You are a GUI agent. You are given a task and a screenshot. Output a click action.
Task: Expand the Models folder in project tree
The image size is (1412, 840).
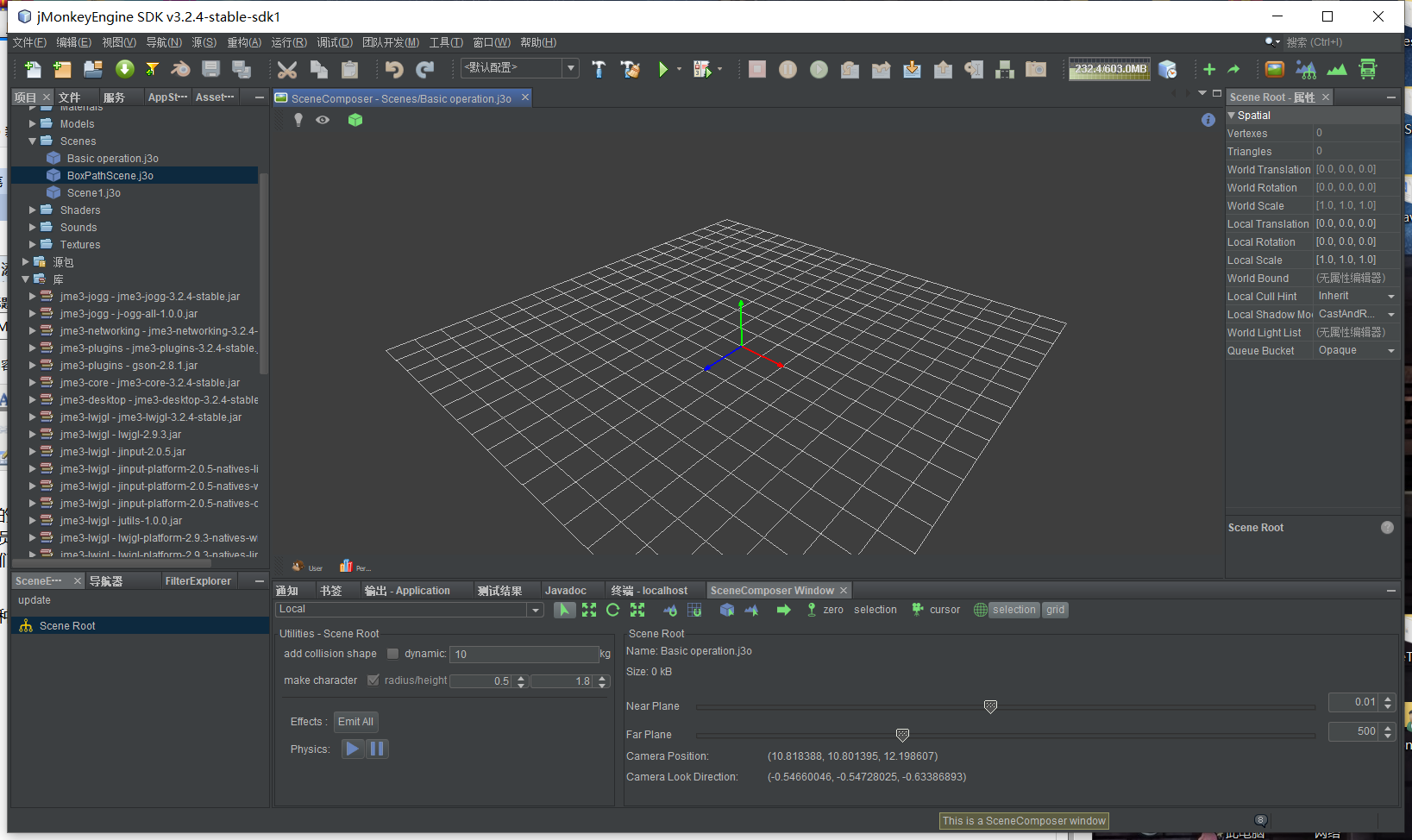click(33, 124)
